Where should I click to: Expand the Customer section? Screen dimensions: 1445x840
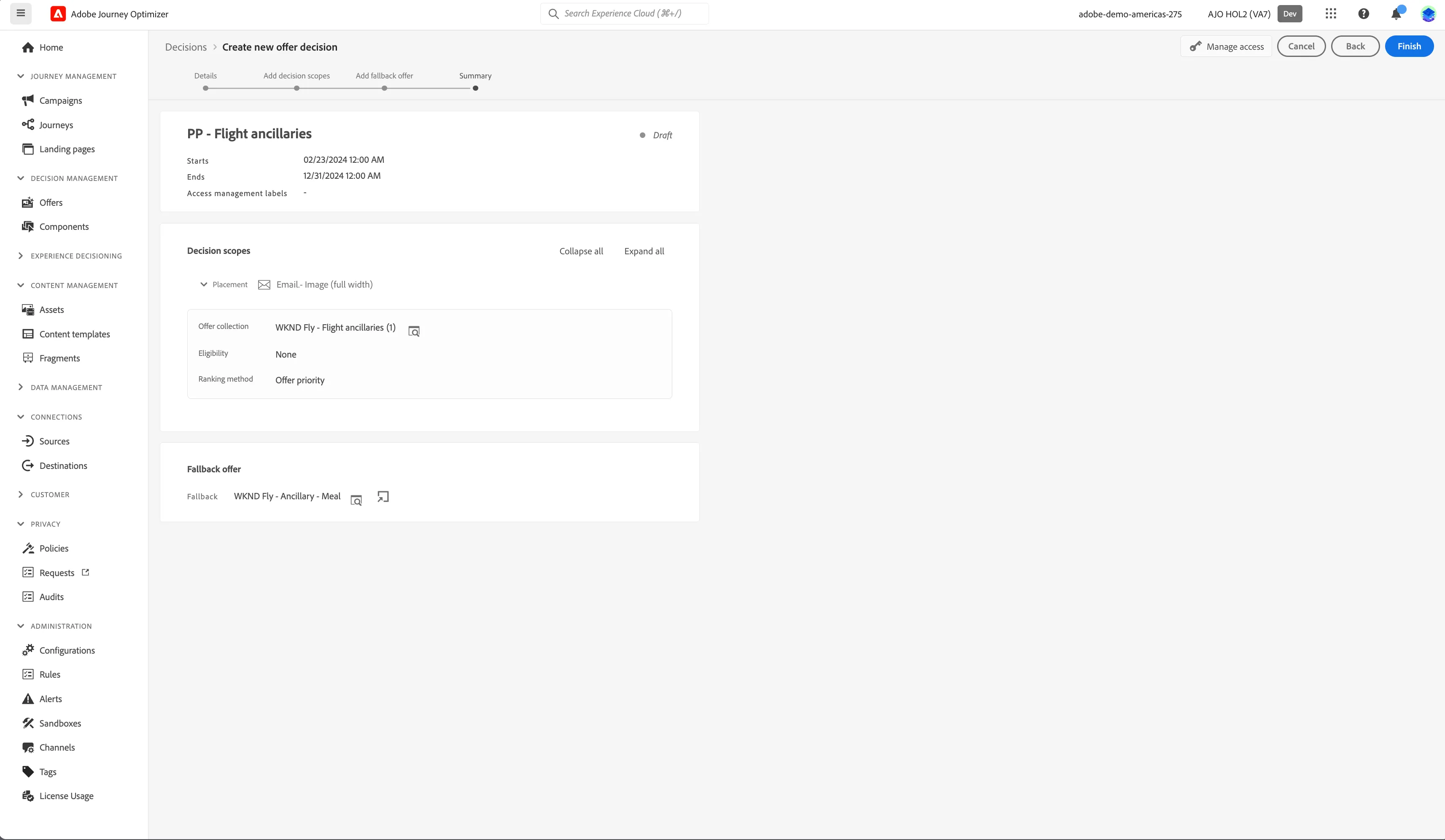21,494
